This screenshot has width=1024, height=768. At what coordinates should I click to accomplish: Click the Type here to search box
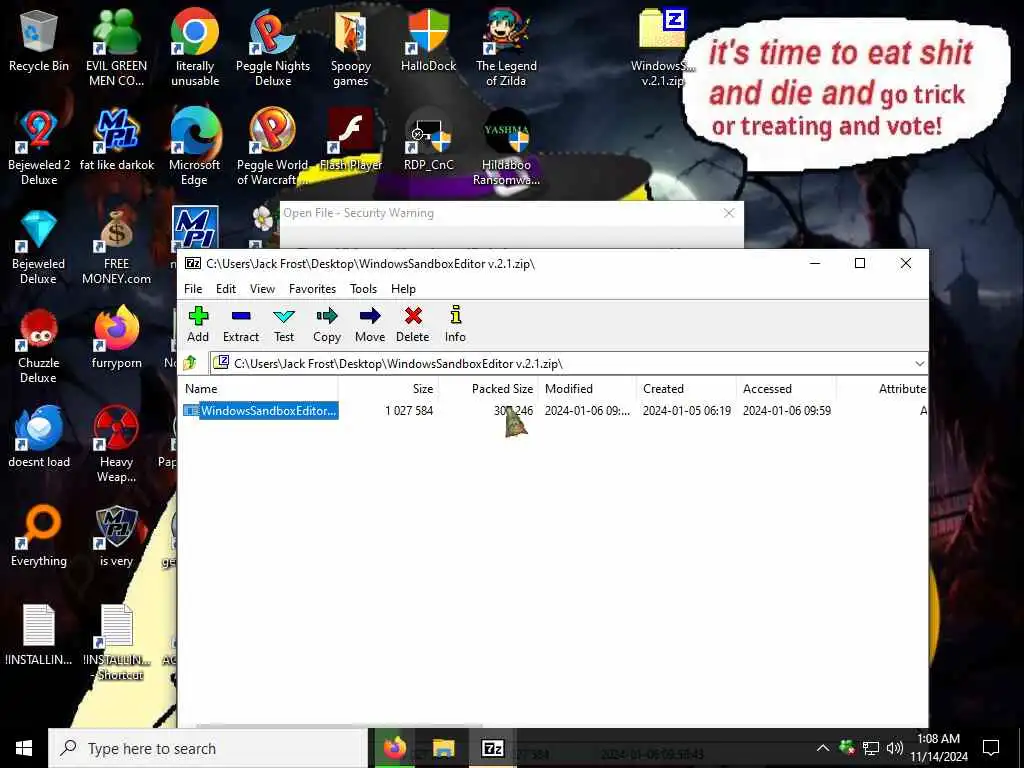click(208, 748)
